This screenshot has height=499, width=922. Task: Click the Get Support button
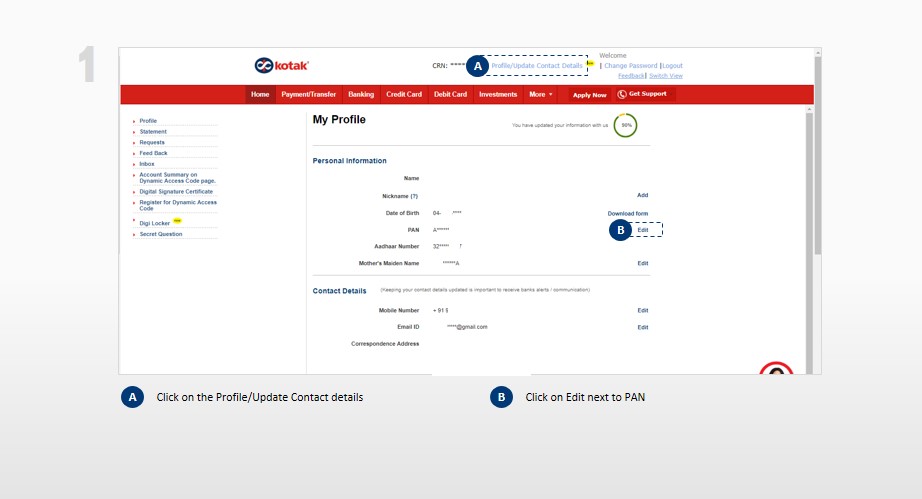click(x=644, y=94)
